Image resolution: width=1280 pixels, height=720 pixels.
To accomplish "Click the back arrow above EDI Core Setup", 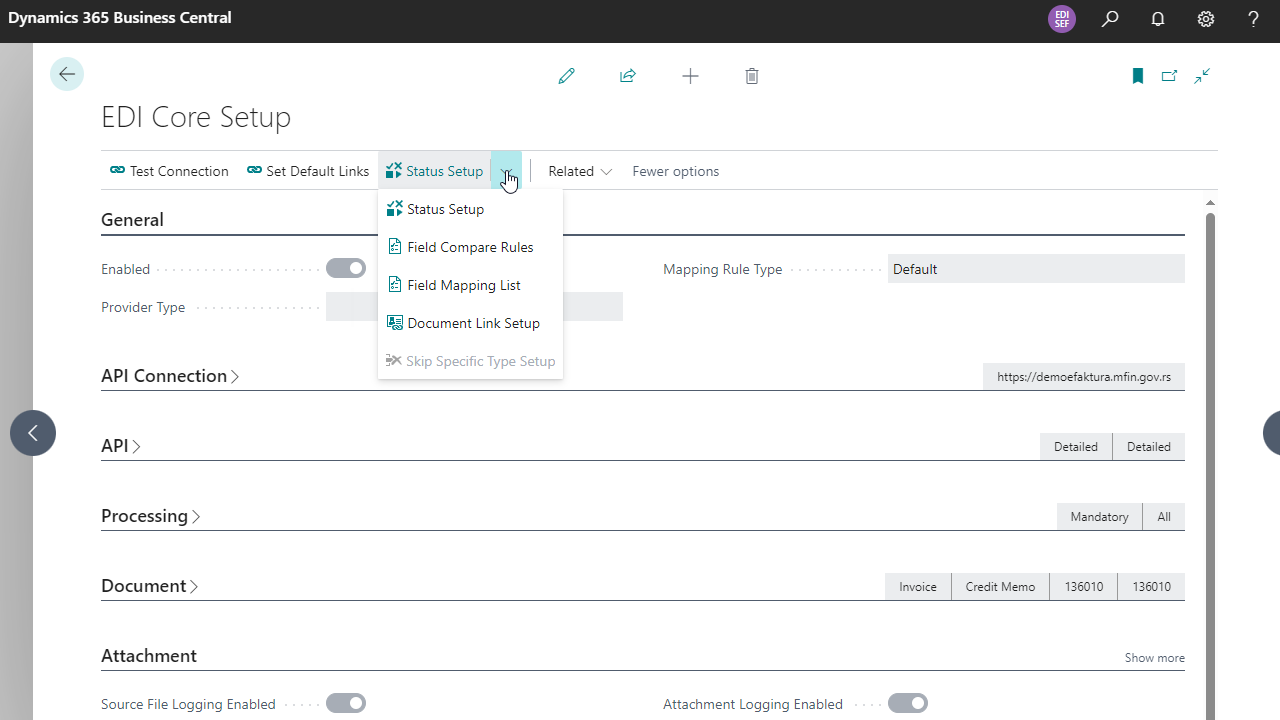I will (x=66, y=74).
